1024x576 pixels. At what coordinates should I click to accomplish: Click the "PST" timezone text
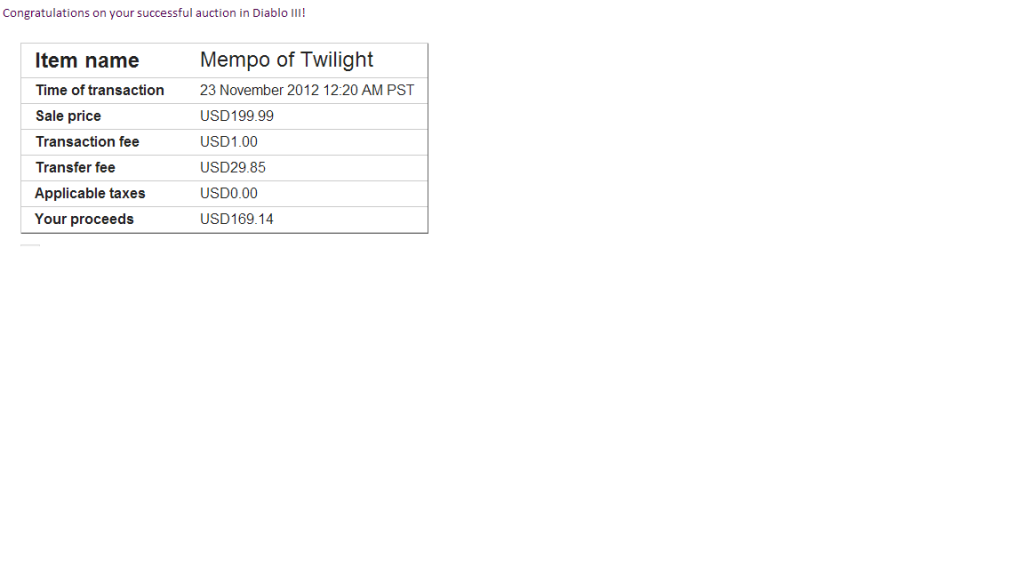pos(400,90)
